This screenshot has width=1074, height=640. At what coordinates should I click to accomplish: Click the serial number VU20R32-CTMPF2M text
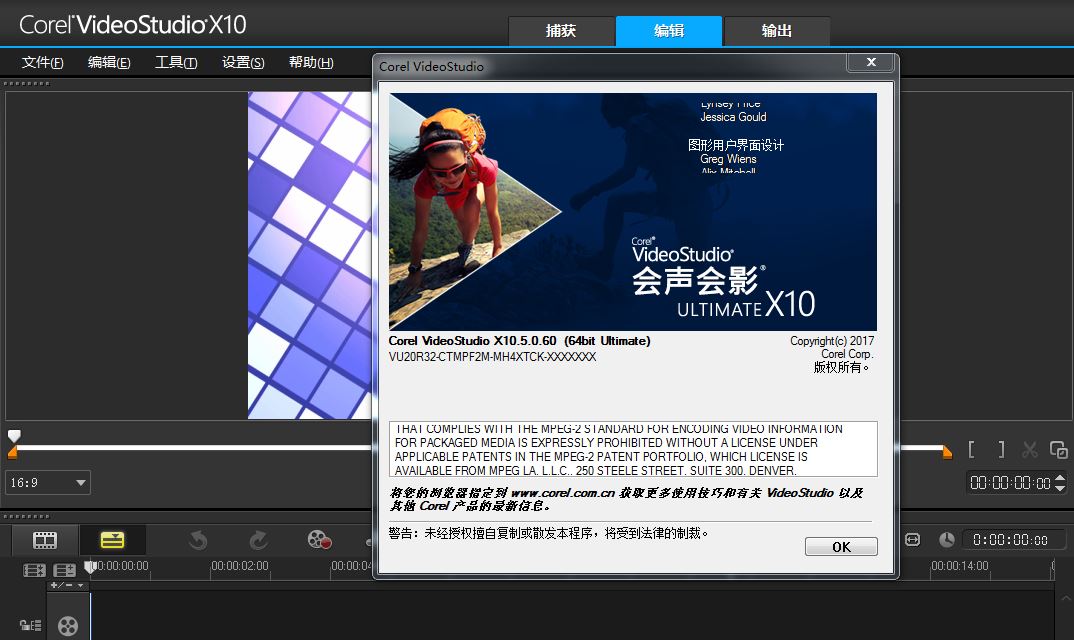point(492,357)
